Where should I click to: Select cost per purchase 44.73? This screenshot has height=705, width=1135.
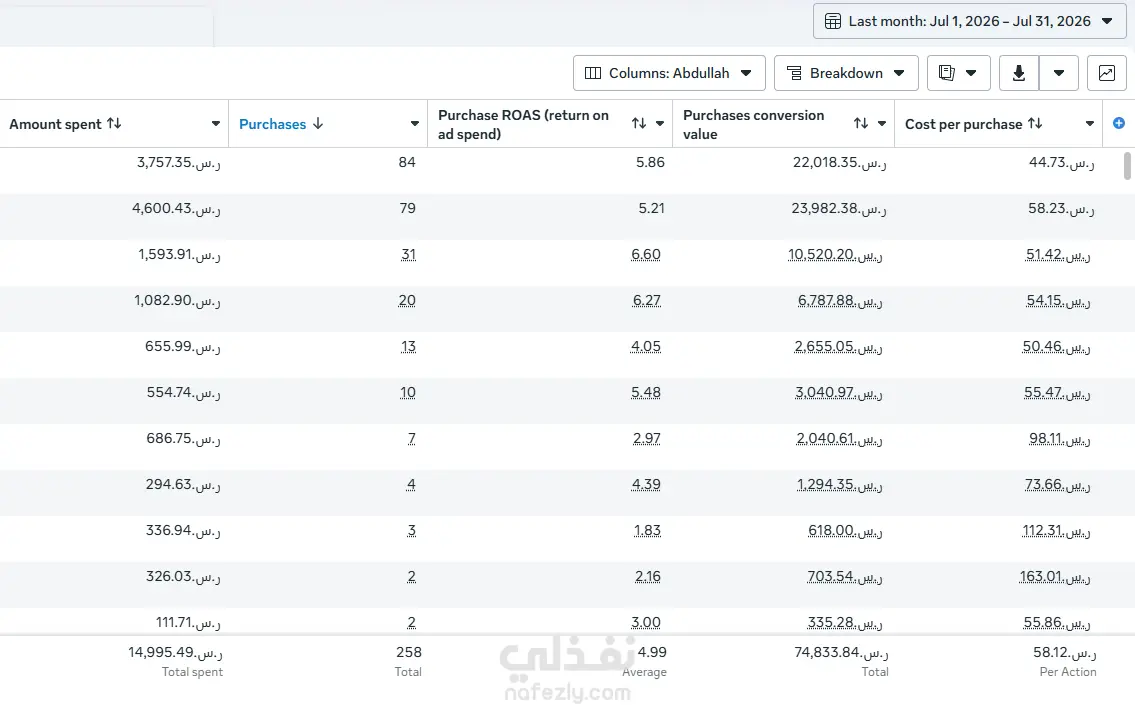point(1062,162)
